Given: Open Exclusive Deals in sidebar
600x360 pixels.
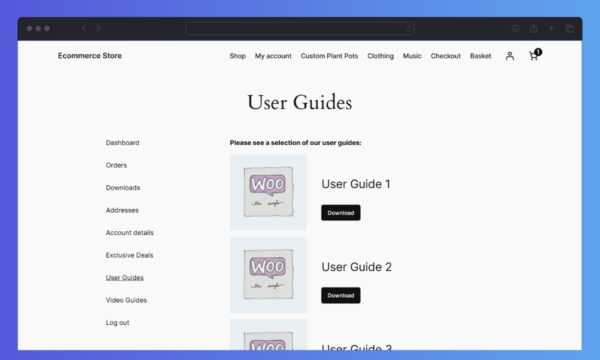Looking at the screenshot, I should tap(129, 255).
